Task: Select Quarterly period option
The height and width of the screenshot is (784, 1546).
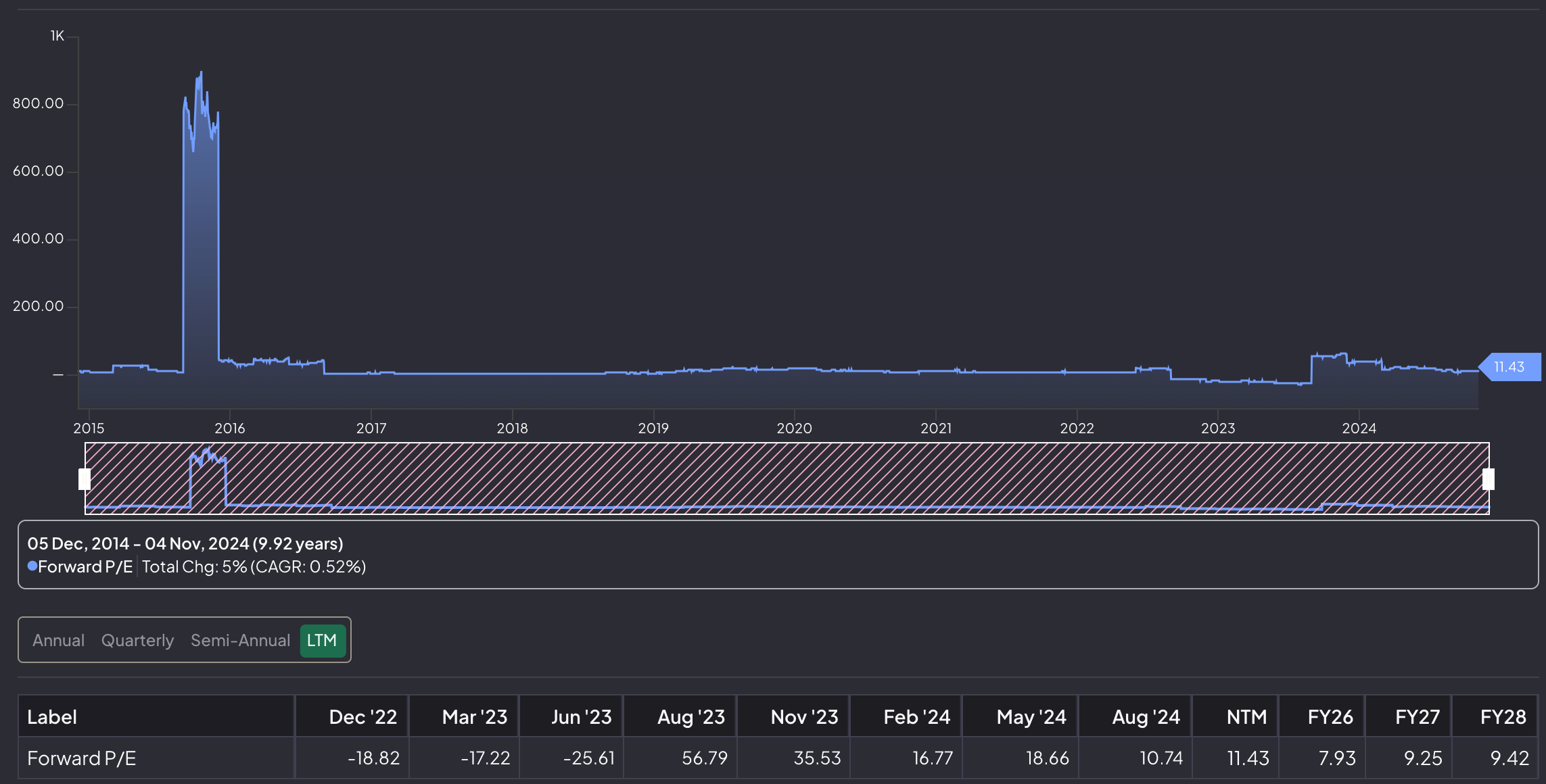Action: click(x=137, y=640)
